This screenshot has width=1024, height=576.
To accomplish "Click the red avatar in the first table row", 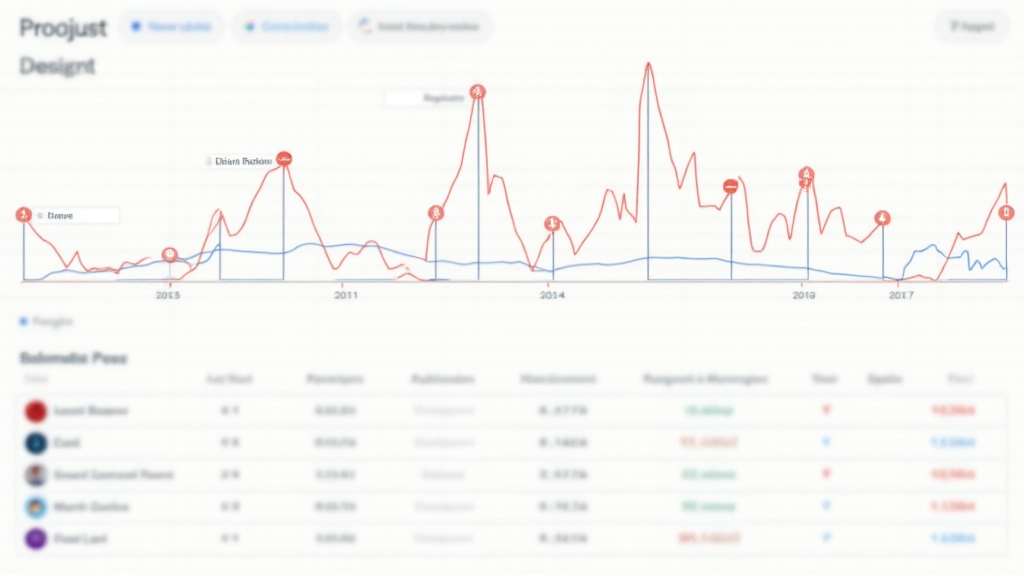I will point(36,410).
